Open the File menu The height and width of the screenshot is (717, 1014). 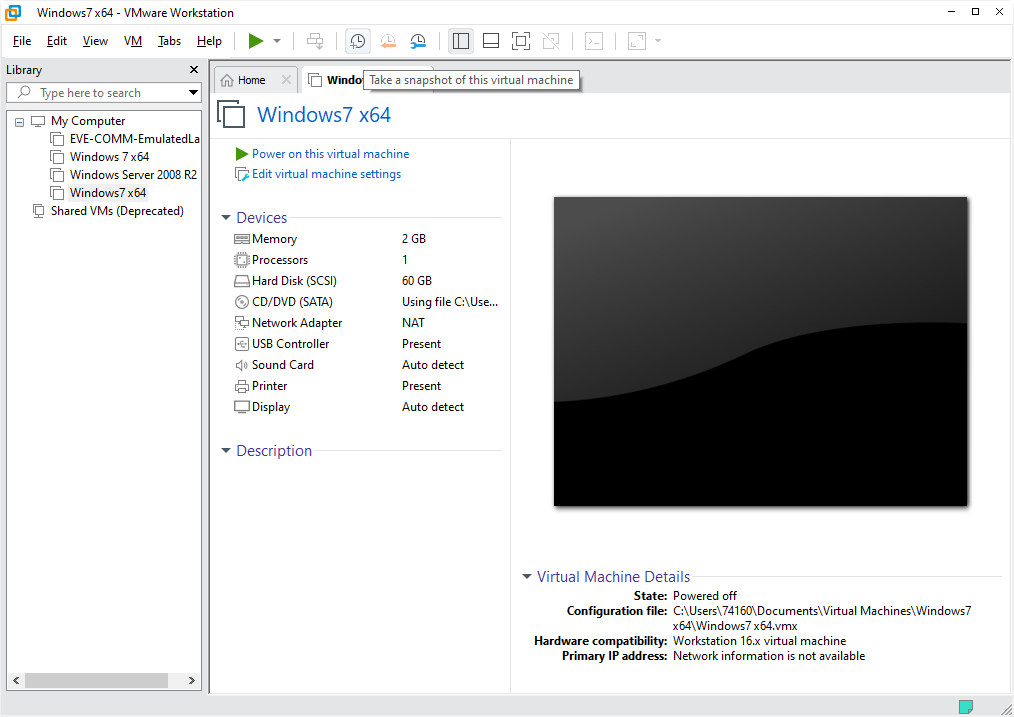(22, 41)
